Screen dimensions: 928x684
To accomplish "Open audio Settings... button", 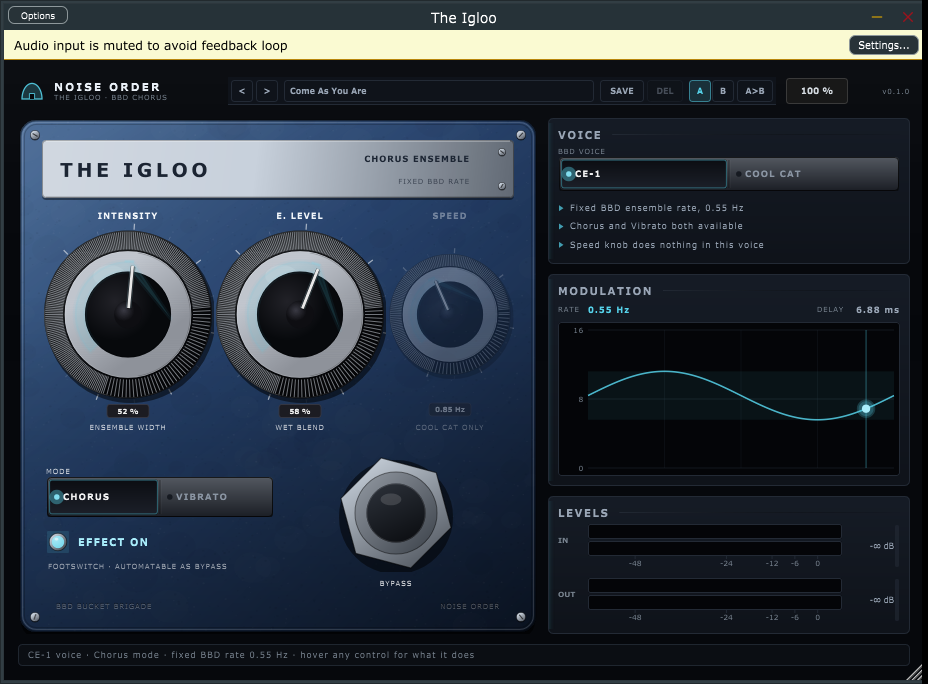I will (883, 45).
